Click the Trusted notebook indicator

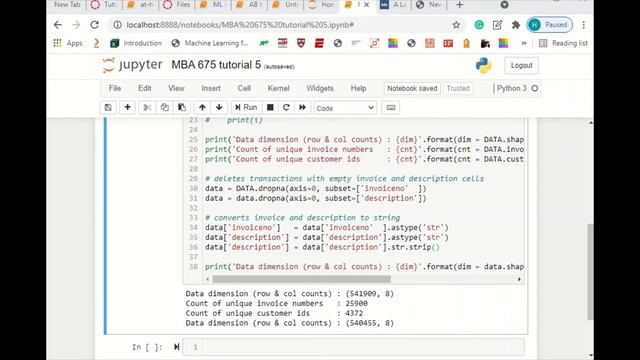[x=458, y=88]
